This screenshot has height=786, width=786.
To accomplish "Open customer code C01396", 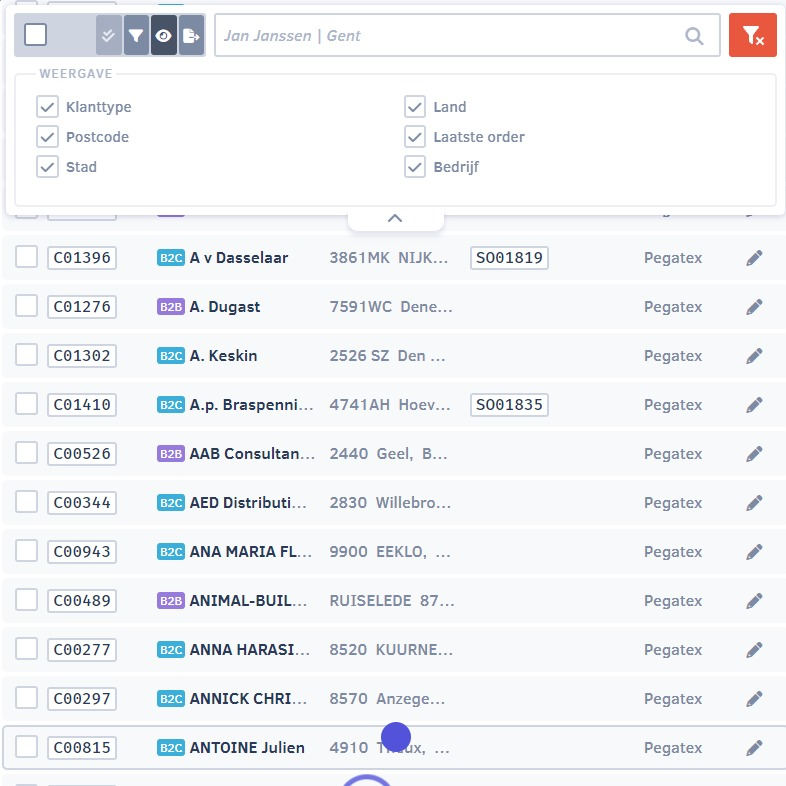I will [x=82, y=258].
